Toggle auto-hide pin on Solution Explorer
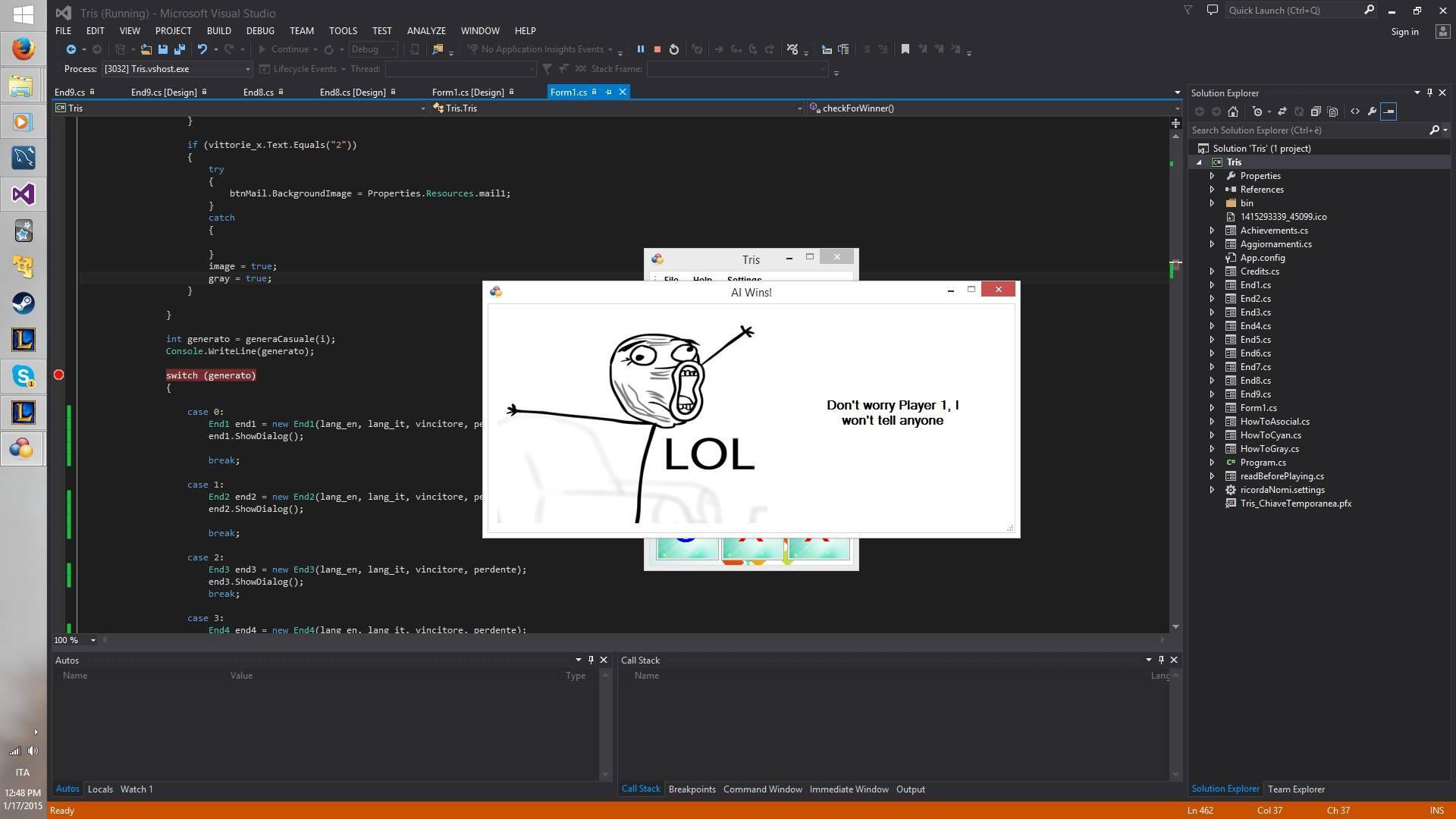This screenshot has width=1456, height=819. (x=1429, y=93)
